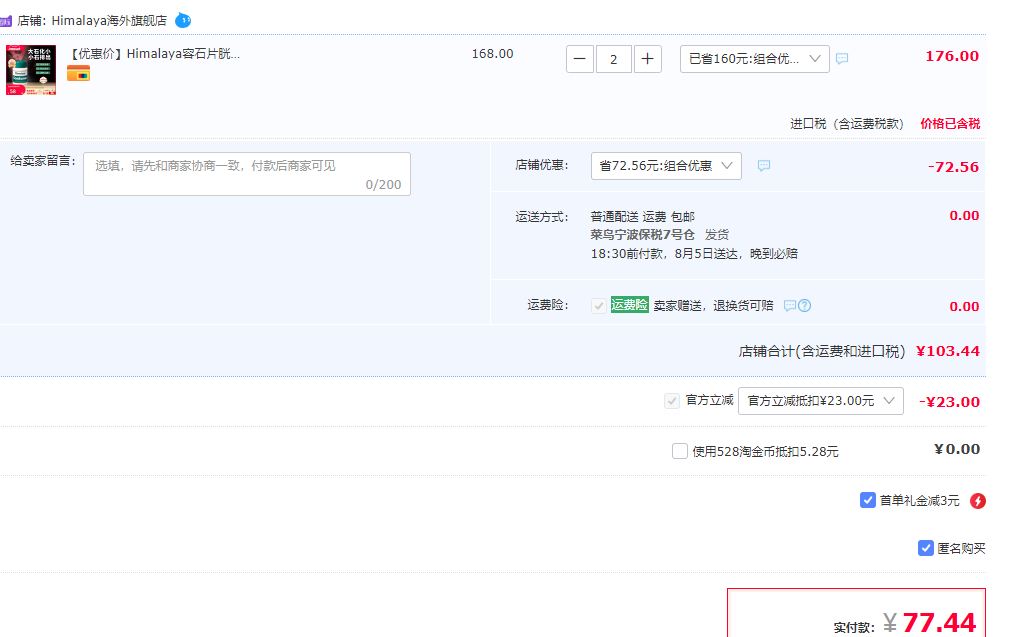Click the 菜鸟宁波保税7号仓 warehouse text
Viewport: 1014px width, 637px height.
[642, 235]
